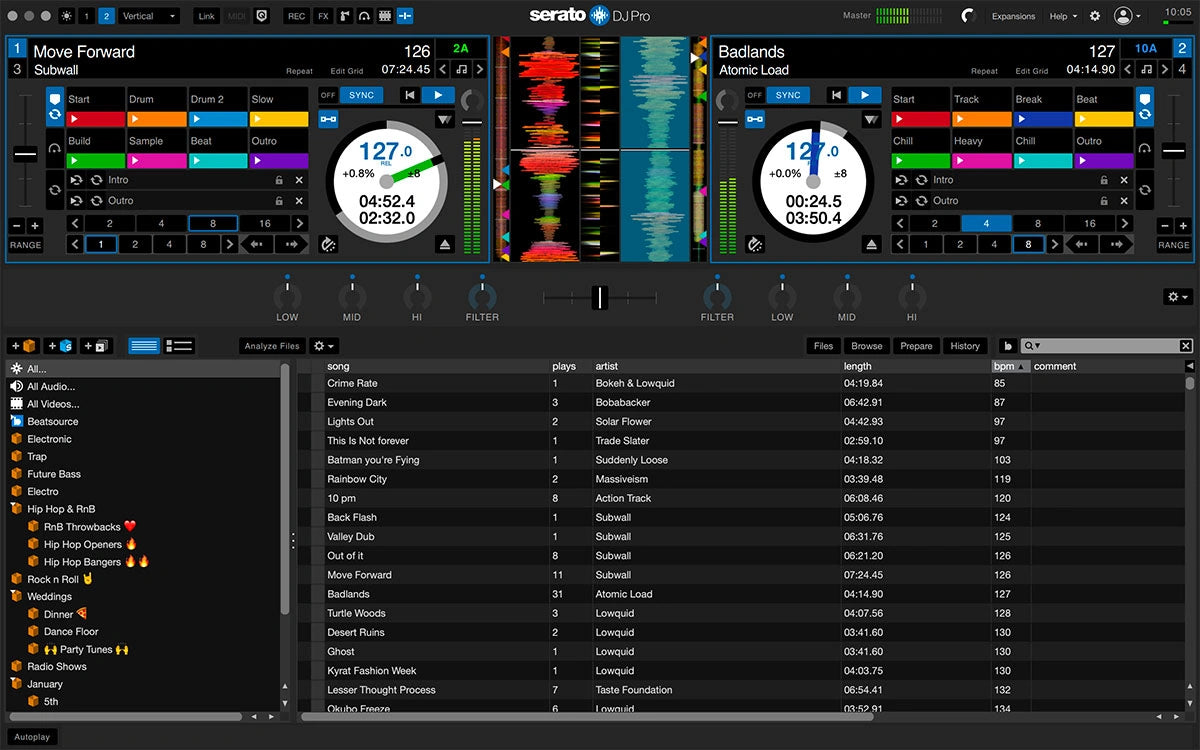Click tempo tap icon on Move Forward deck
Viewport: 1200px width, 750px height.
[x=328, y=244]
